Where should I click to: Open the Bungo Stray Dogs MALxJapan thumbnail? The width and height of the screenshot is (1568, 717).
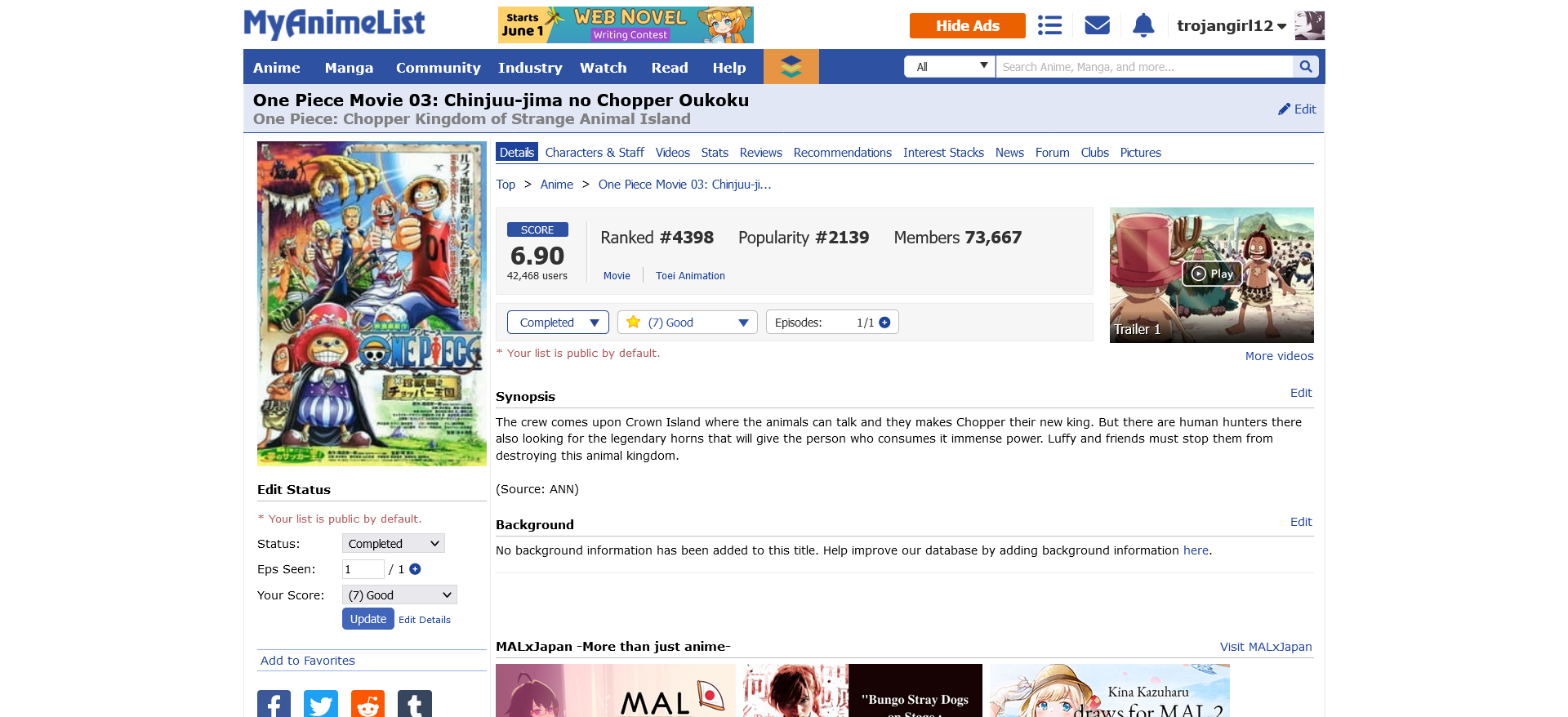(862, 690)
